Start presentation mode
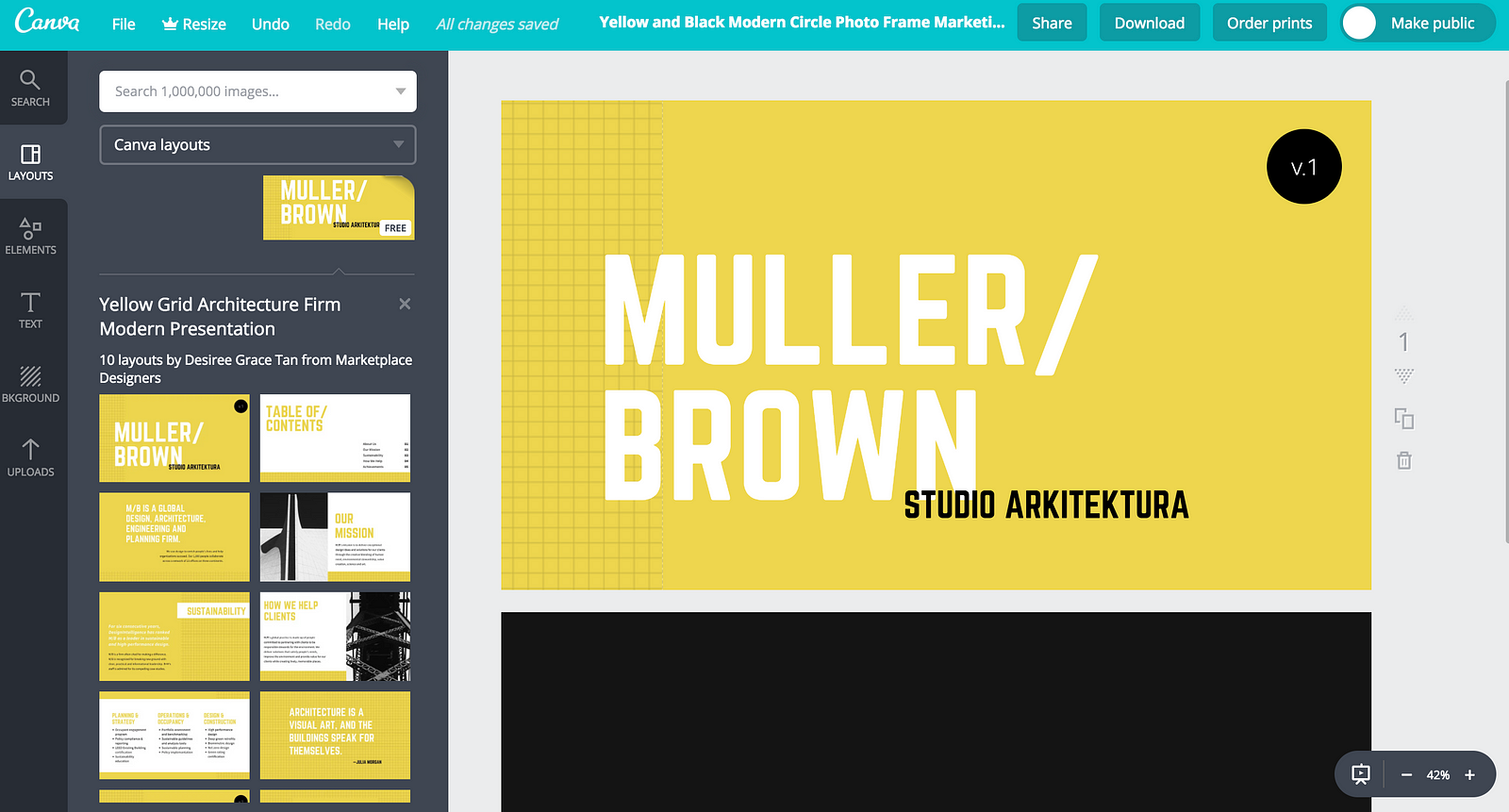This screenshot has width=1509, height=812. coord(1360,774)
